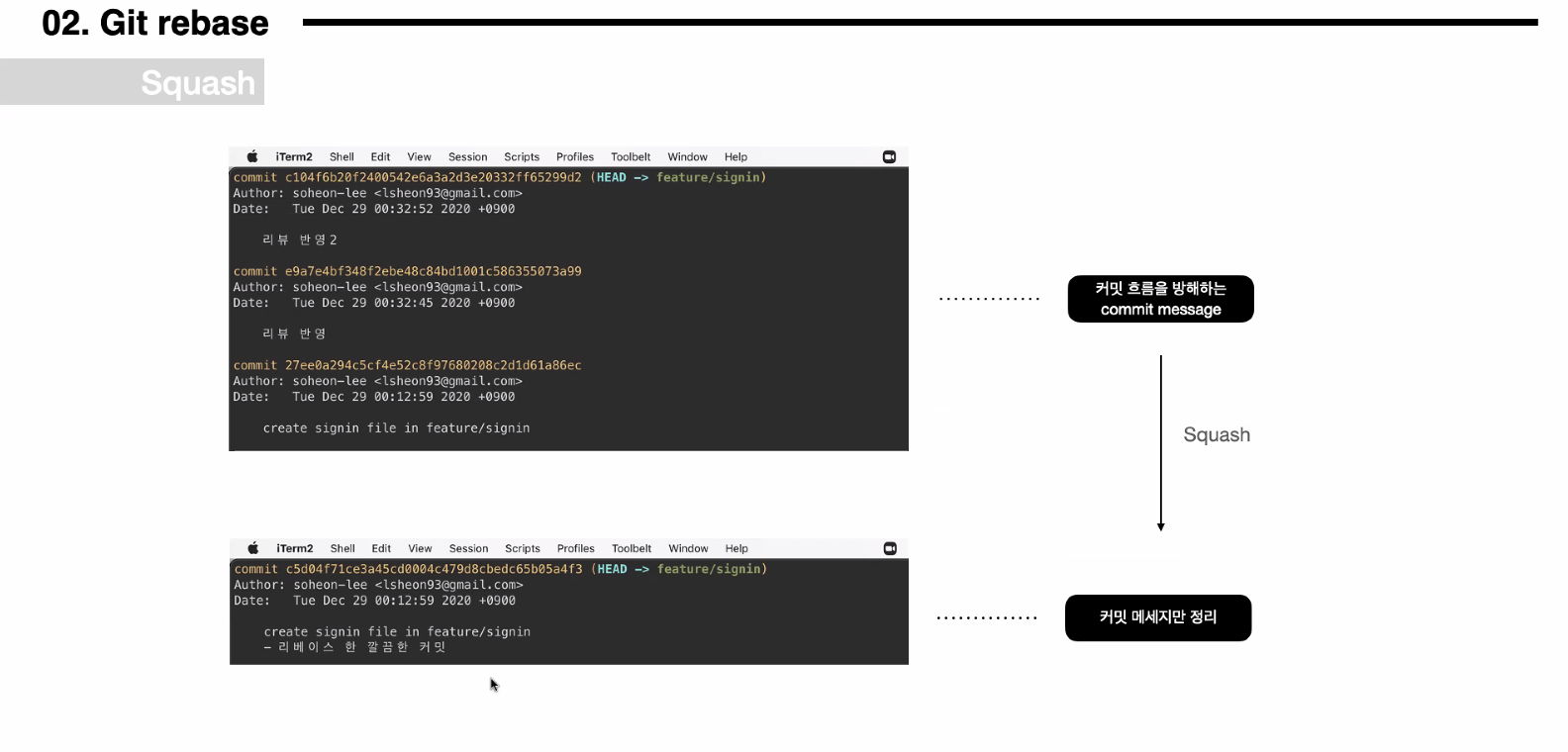Click the Date line showing 00:32:45
The width and height of the screenshot is (1568, 752).
(374, 303)
